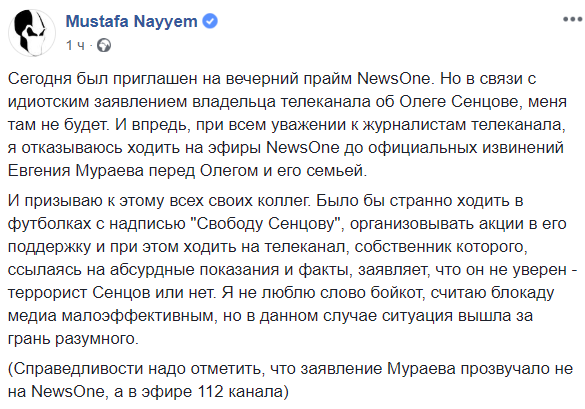Click the phrase "грань разумного"
Image resolution: width=585 pixels, height=409 pixels.
pos(73,339)
